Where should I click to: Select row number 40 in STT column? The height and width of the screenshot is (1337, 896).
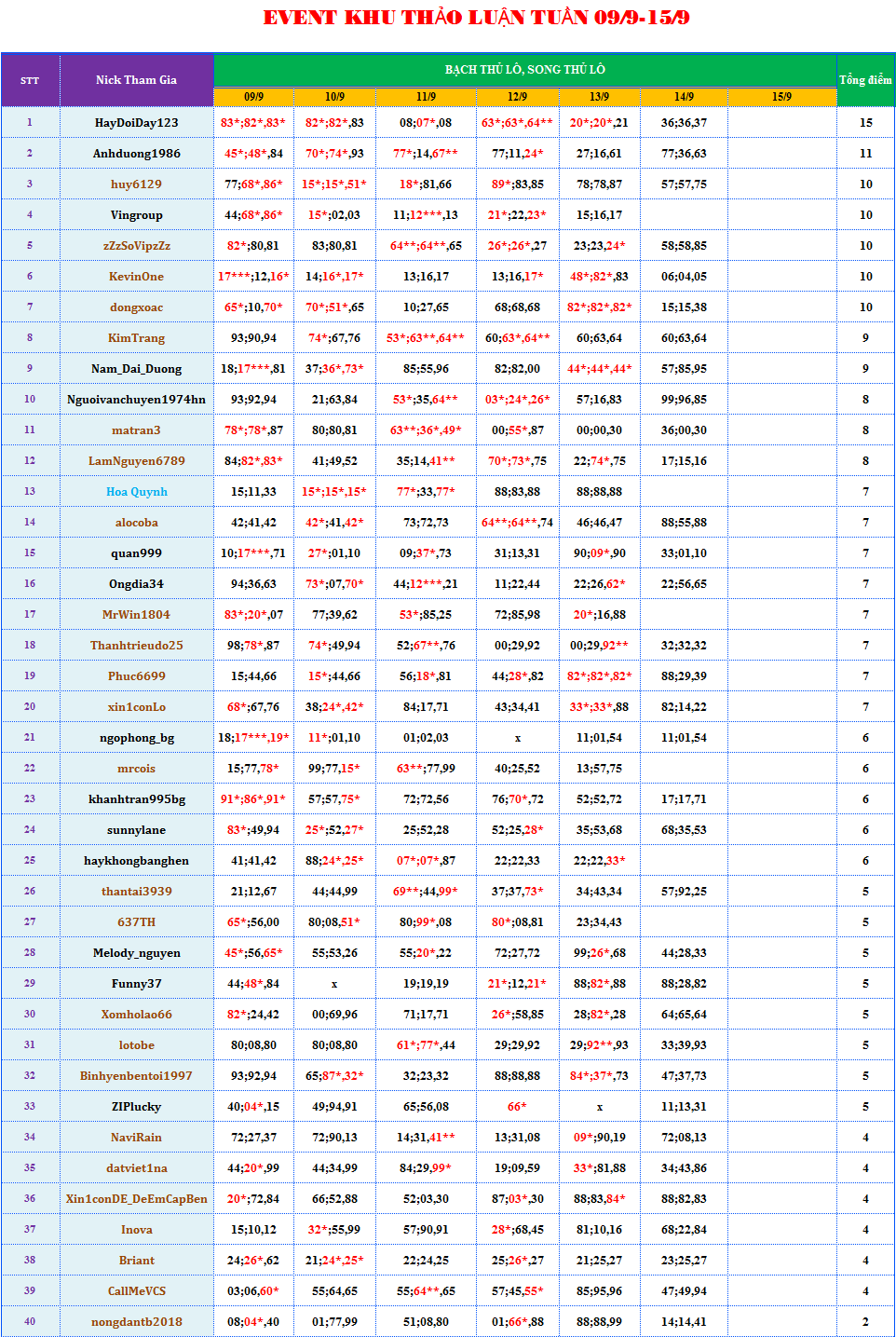click(x=30, y=1322)
